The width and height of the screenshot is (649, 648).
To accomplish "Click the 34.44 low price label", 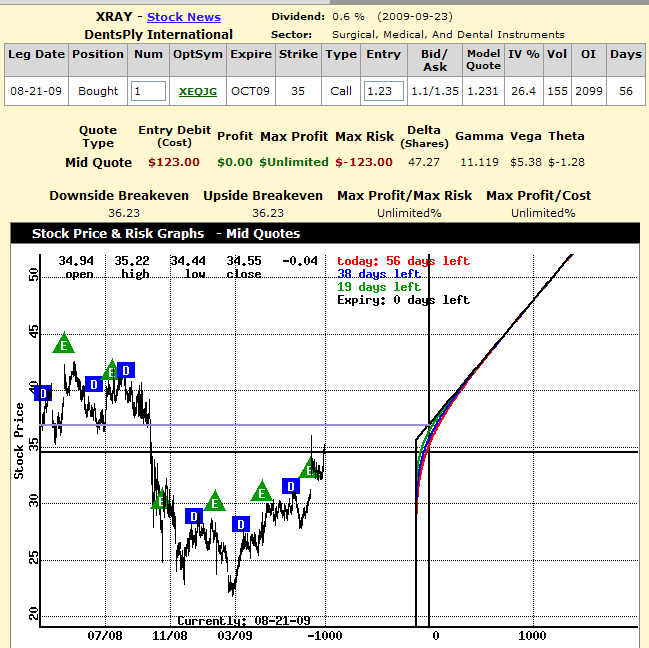I will point(188,261).
